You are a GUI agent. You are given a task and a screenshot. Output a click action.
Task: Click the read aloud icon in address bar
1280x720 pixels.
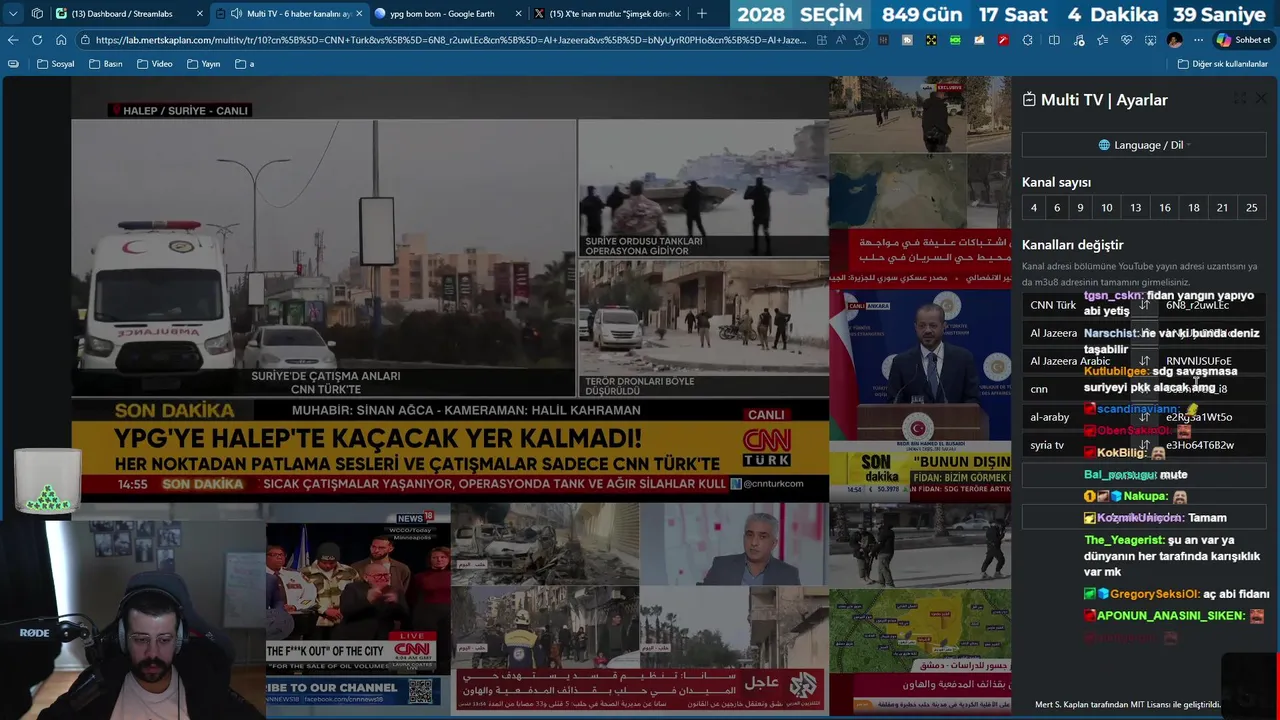(x=840, y=40)
